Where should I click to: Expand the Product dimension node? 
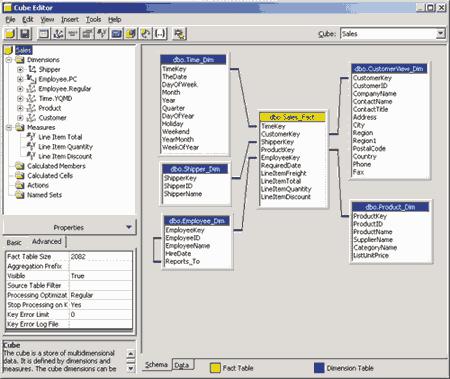click(20, 108)
